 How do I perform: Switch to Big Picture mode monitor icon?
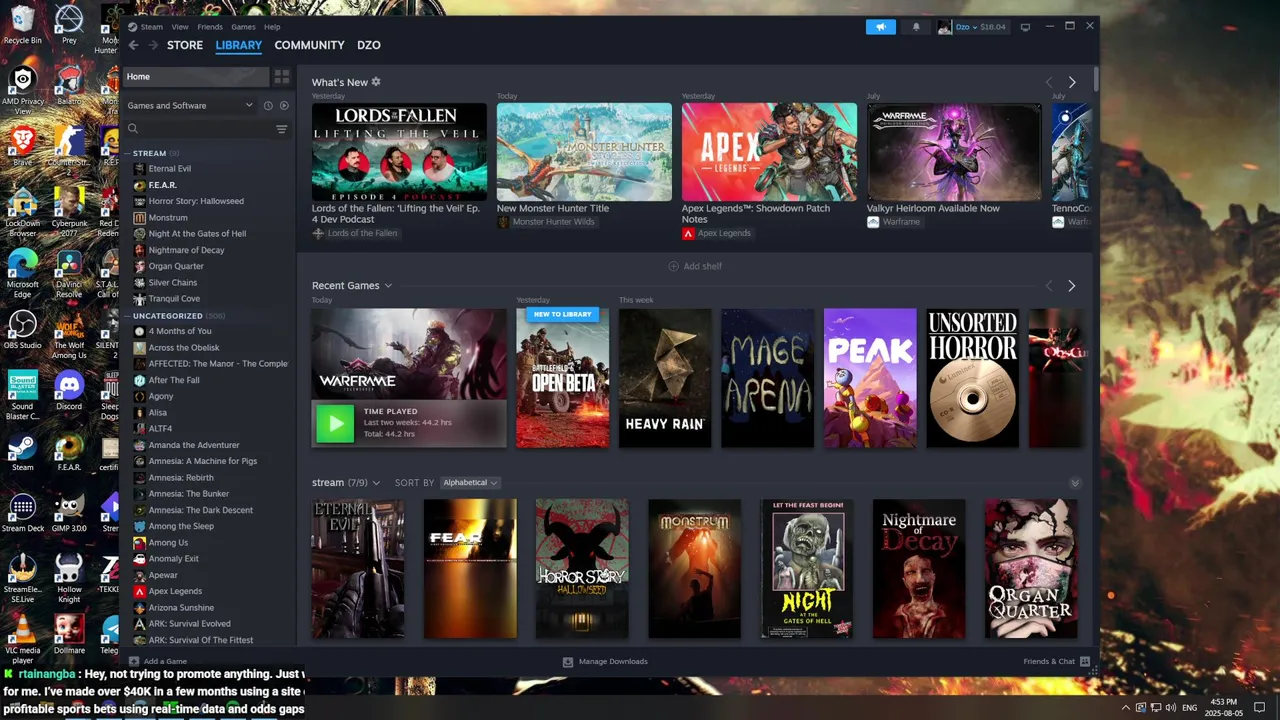[x=1025, y=27]
